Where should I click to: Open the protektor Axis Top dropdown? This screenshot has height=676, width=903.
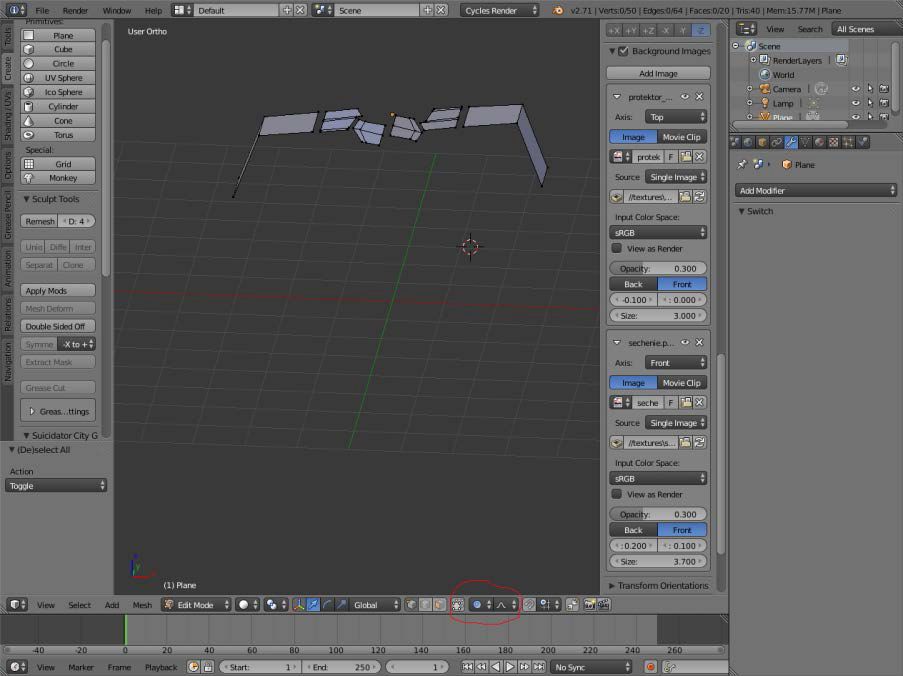point(676,117)
